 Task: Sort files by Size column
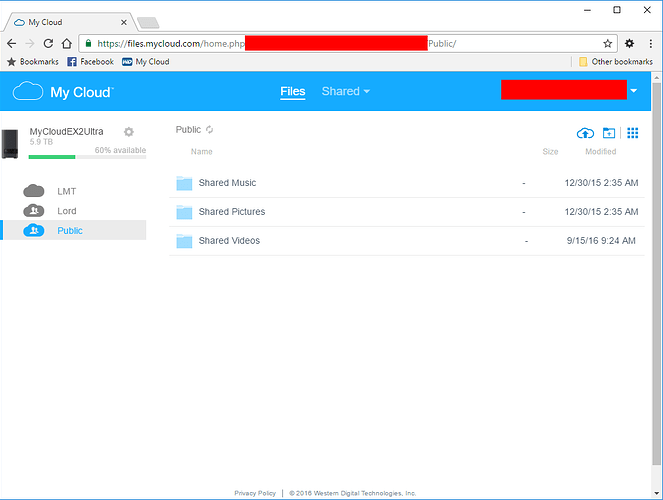[551, 151]
